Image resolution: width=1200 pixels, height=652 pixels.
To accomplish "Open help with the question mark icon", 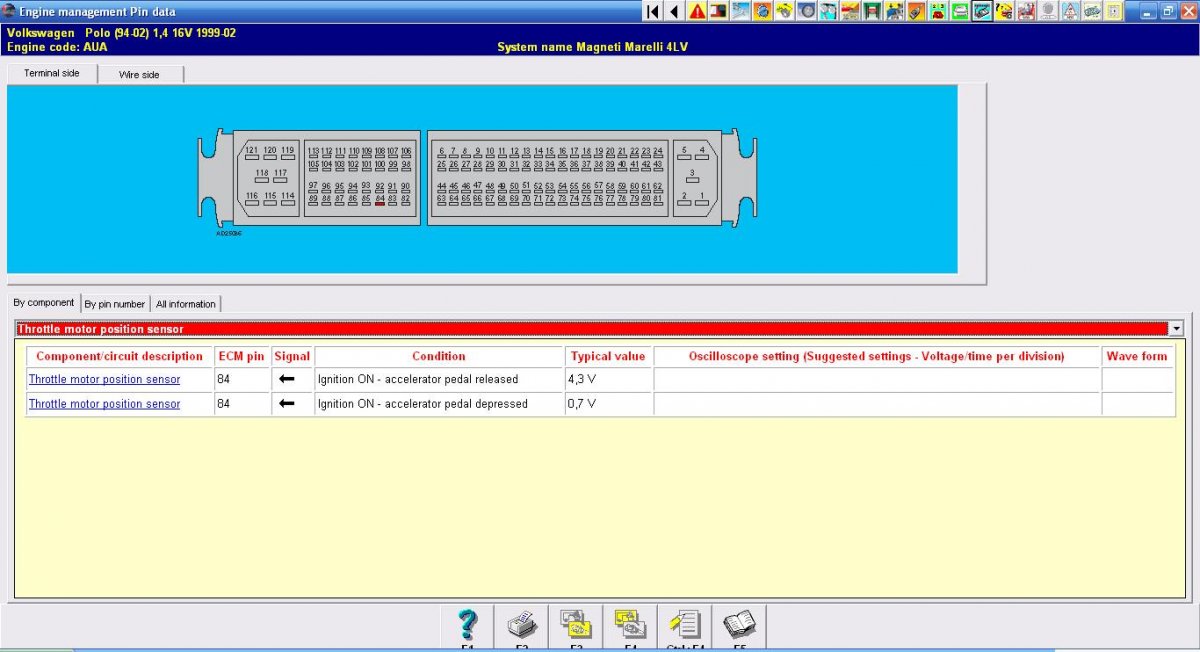I will coord(468,625).
